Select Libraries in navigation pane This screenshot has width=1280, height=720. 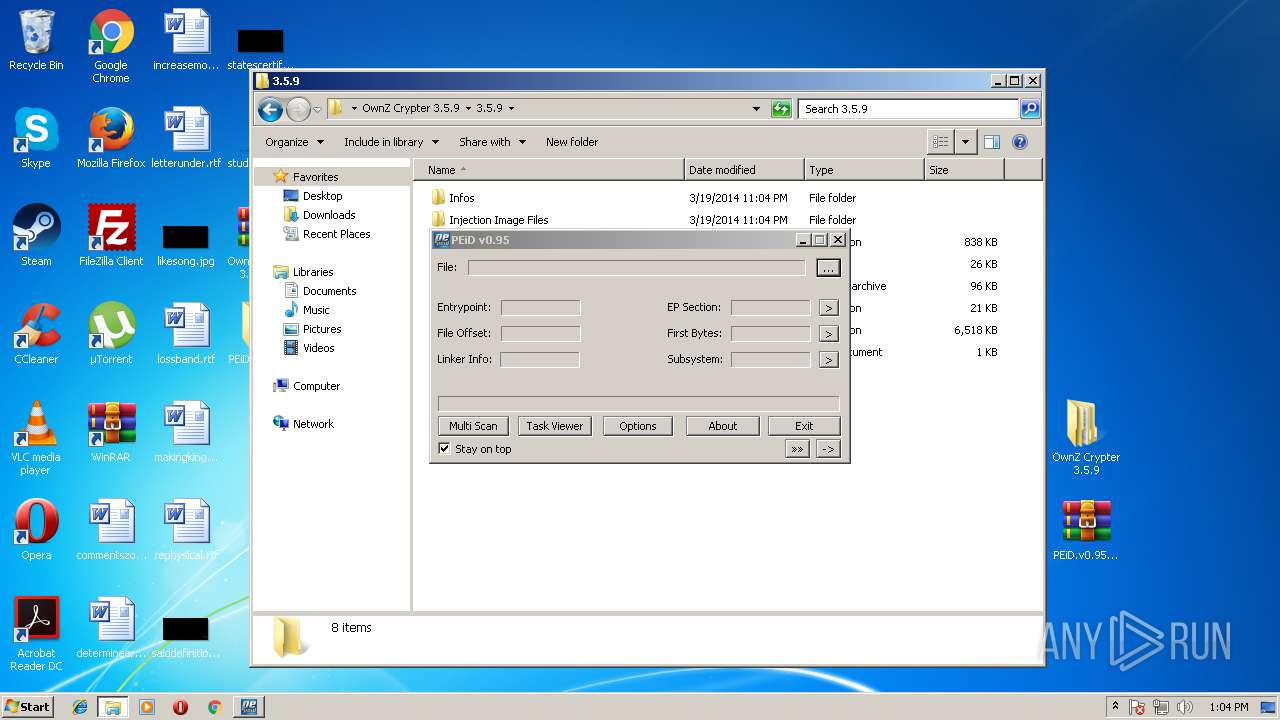(x=303, y=272)
